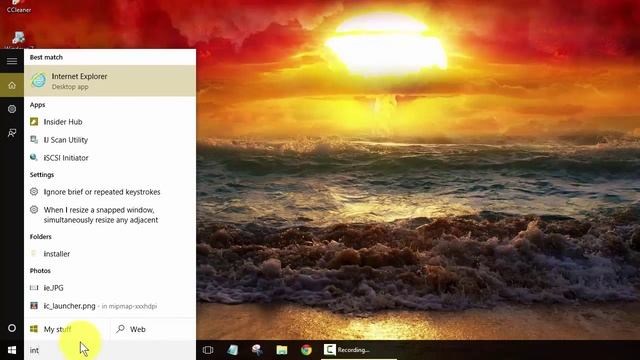Viewport: 640px width, 360px height.
Task: Click the IJ Scan Utility icon
Action: tap(34, 140)
